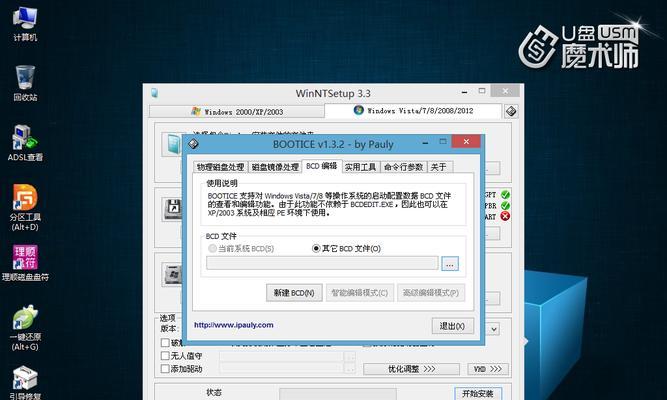Screen dimensions: 667x400
Task: Click the install drive icon in WinNTSetup
Action: (172, 274)
